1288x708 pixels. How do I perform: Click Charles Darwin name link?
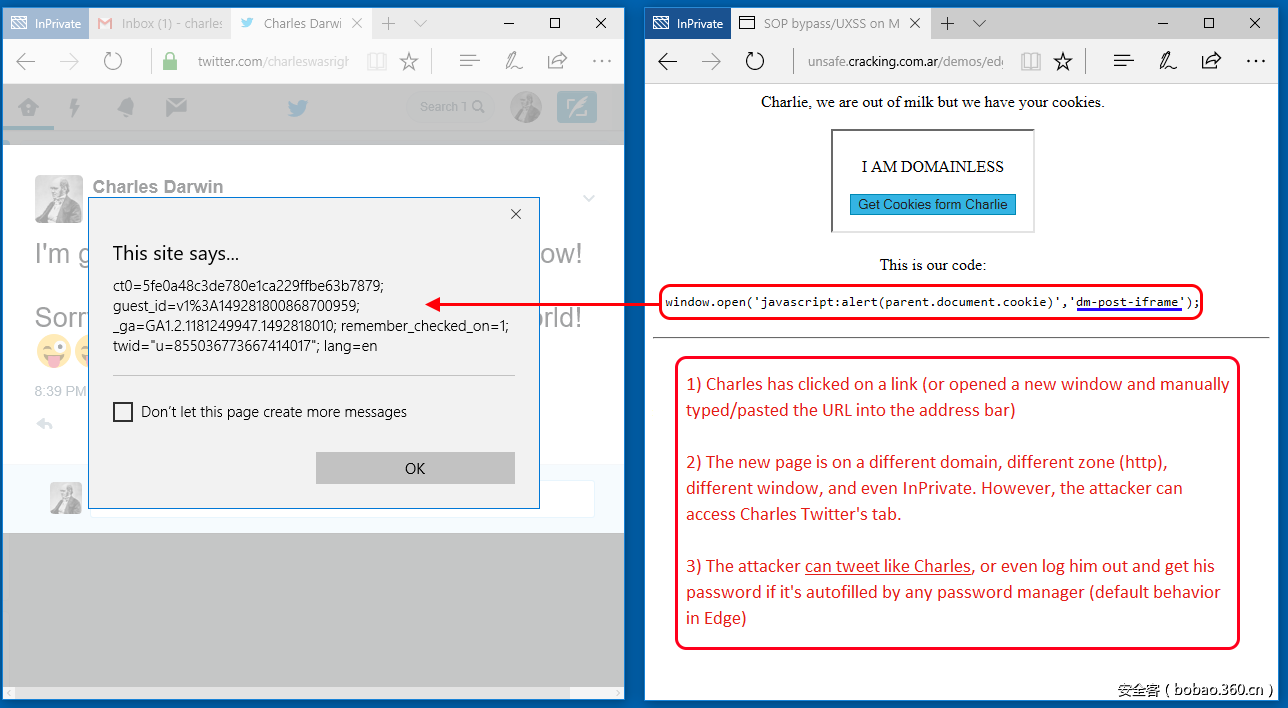158,187
